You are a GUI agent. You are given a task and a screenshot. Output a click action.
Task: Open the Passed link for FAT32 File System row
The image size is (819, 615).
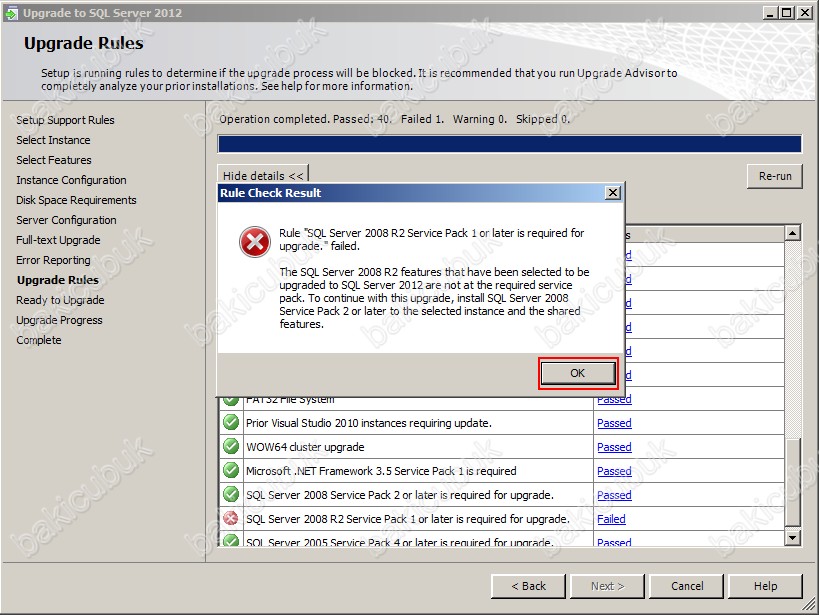pos(614,400)
